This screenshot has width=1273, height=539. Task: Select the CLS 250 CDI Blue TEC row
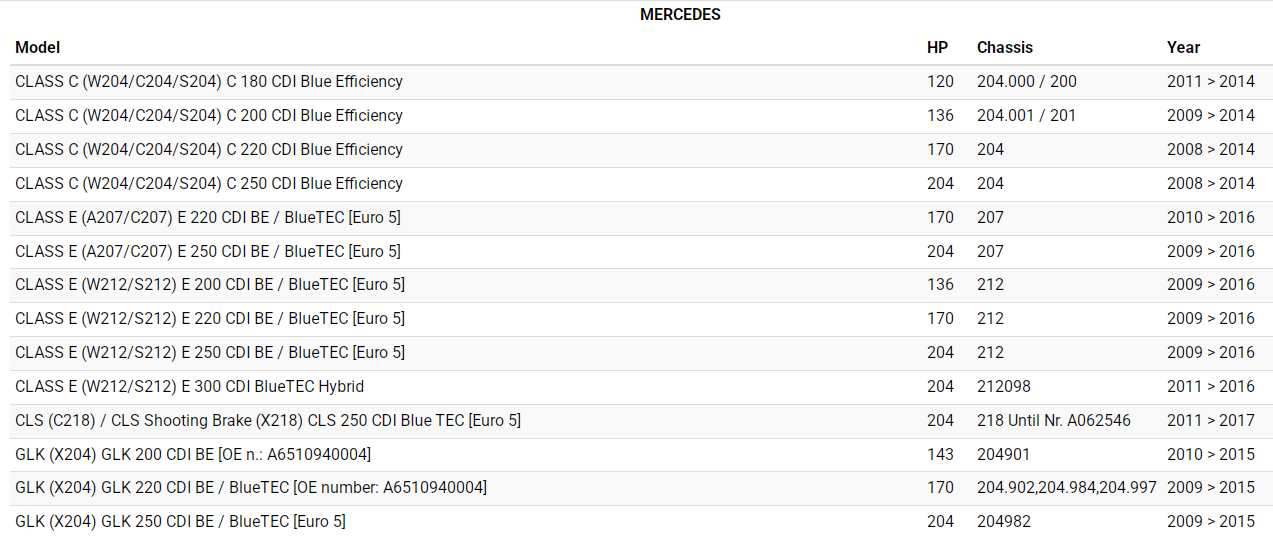pos(268,420)
